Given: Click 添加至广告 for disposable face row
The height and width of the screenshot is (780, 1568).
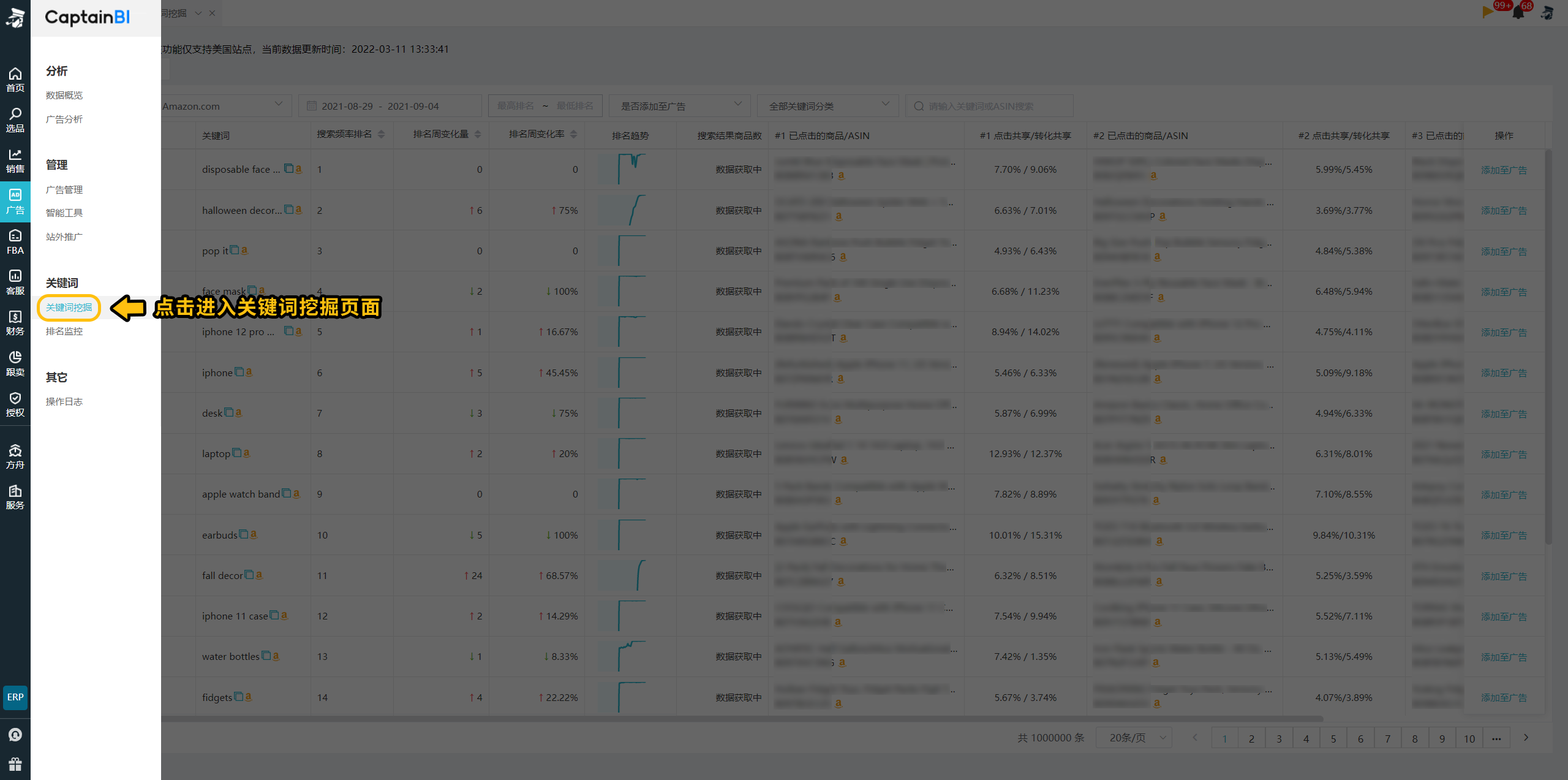Looking at the screenshot, I should pos(1504,170).
